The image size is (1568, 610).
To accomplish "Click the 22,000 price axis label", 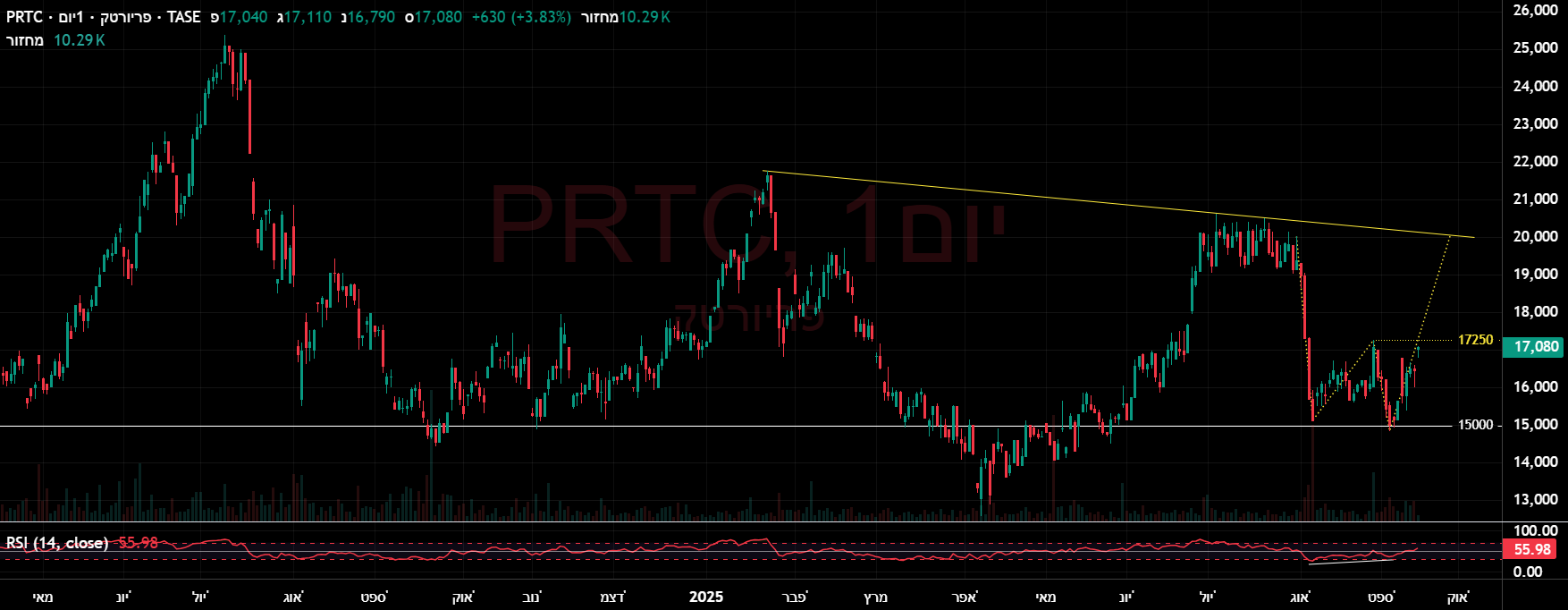I will coord(1536,161).
